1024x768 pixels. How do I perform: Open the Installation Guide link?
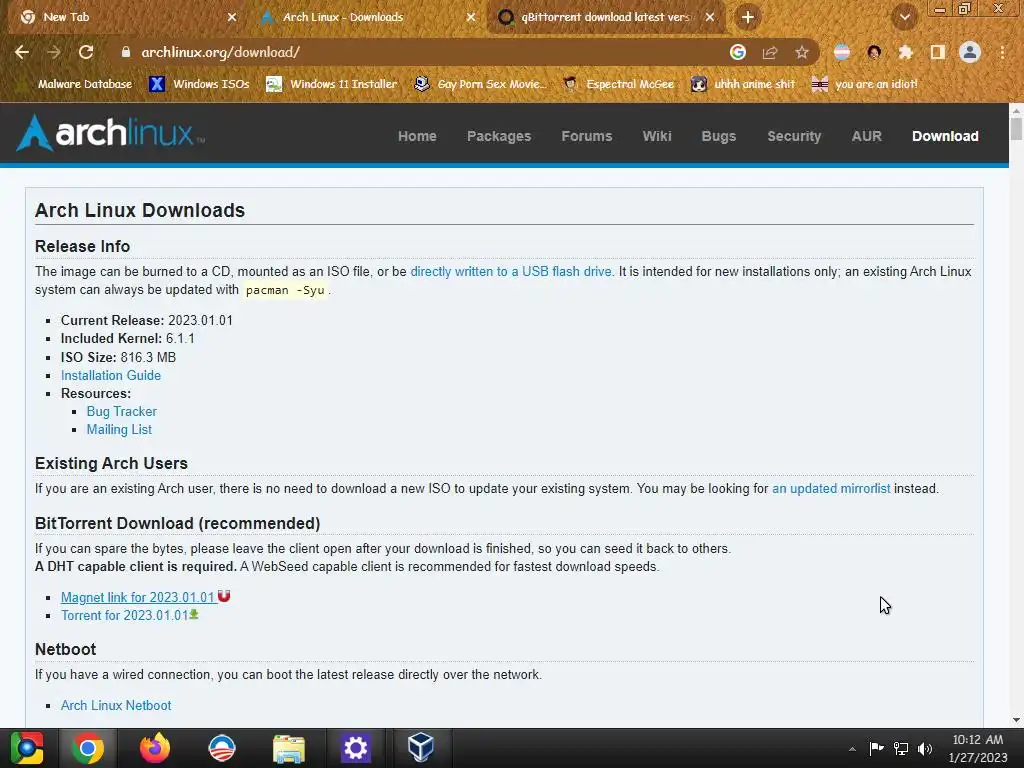coord(110,376)
